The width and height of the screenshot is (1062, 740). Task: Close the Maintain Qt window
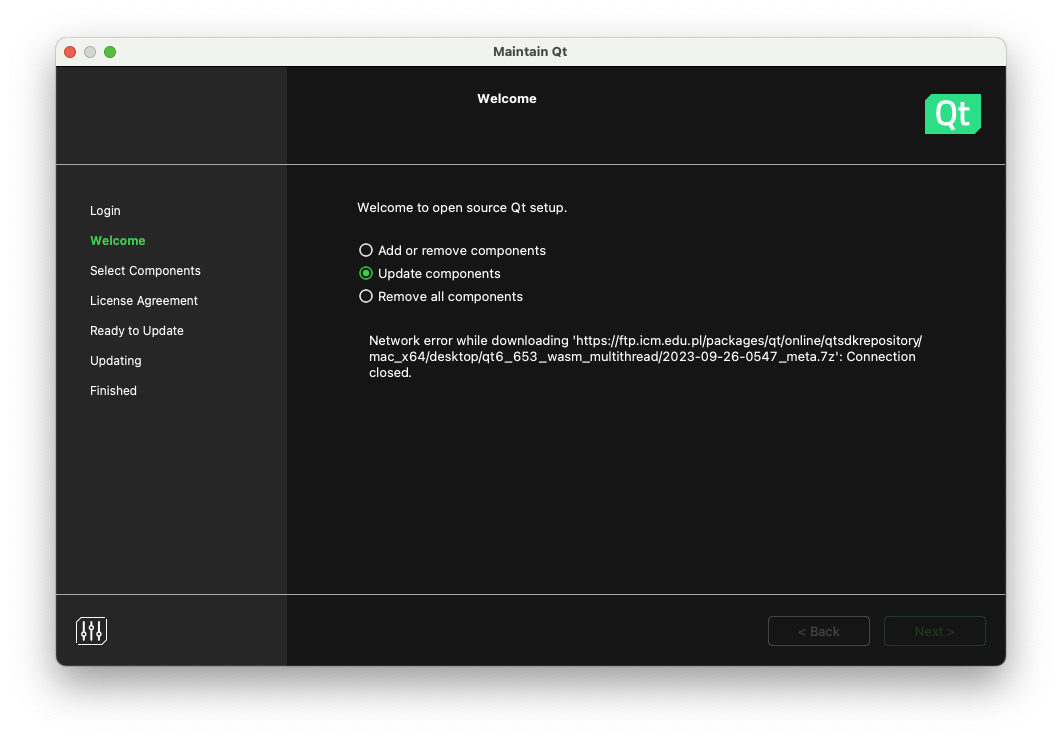pyautogui.click(x=70, y=52)
